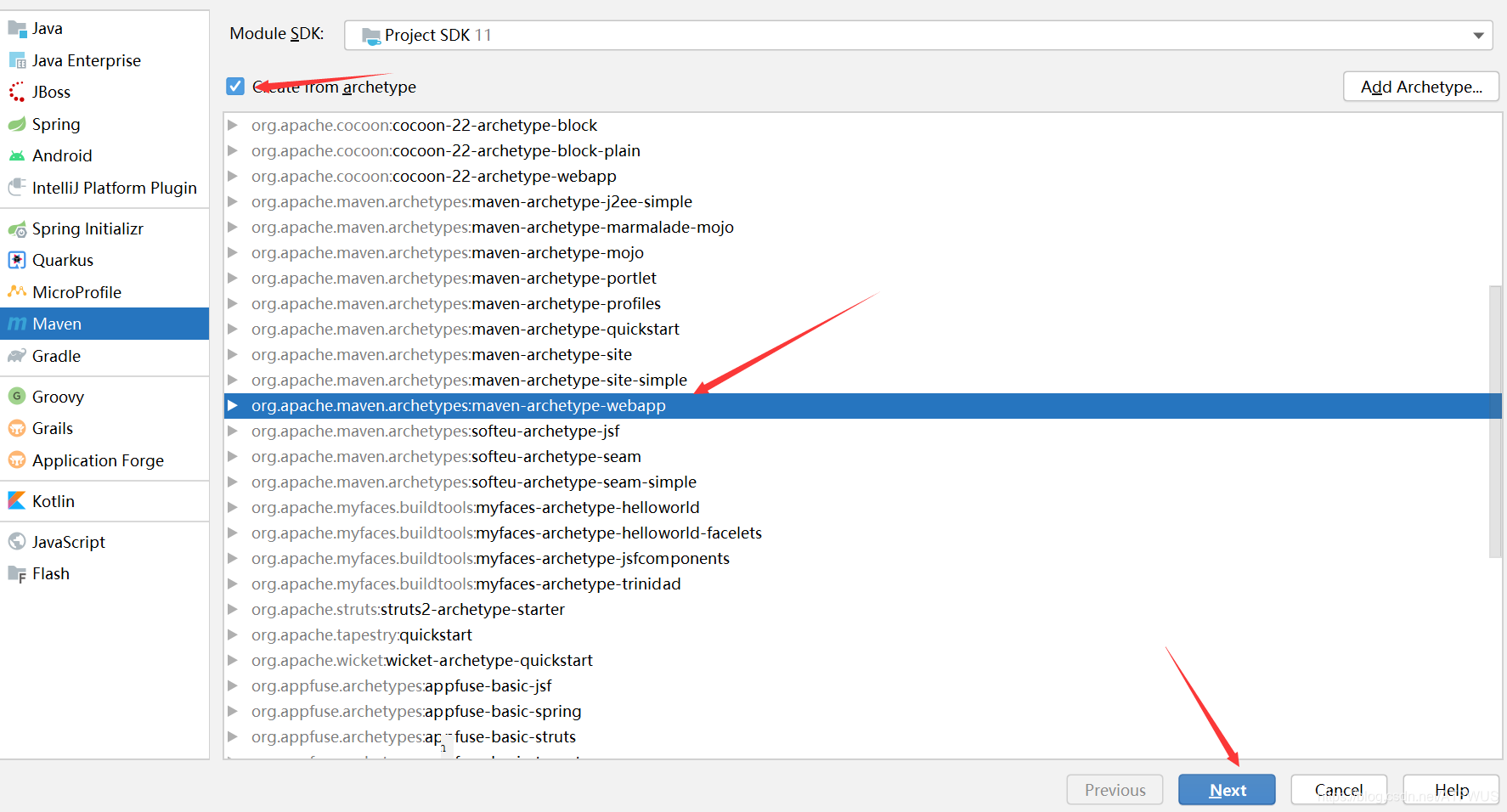
Task: Choose Grails in project type list
Action: (104, 428)
